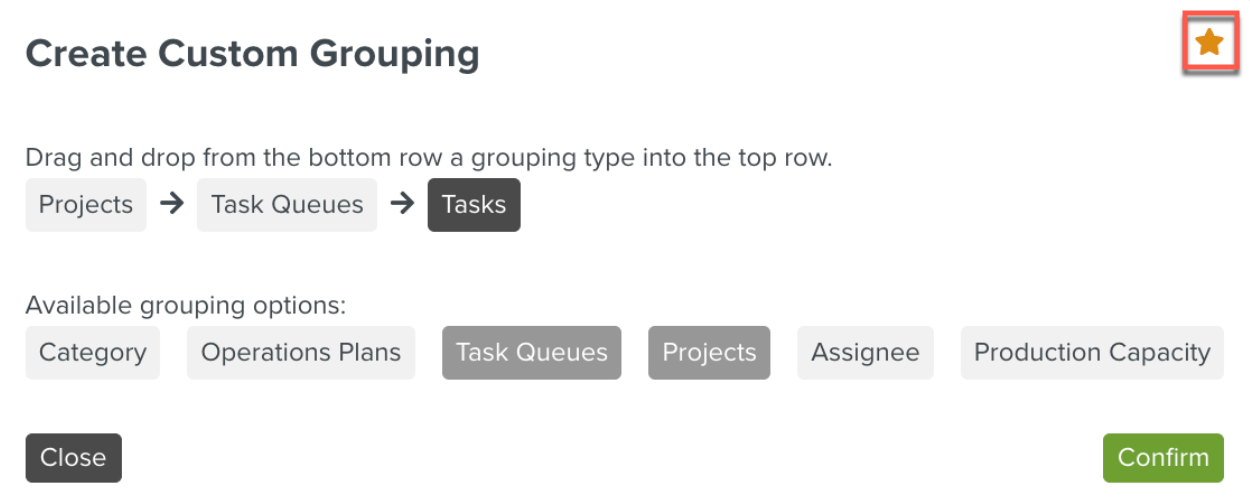Click the orange star favorite icon
1250x504 pixels.
point(1210,43)
